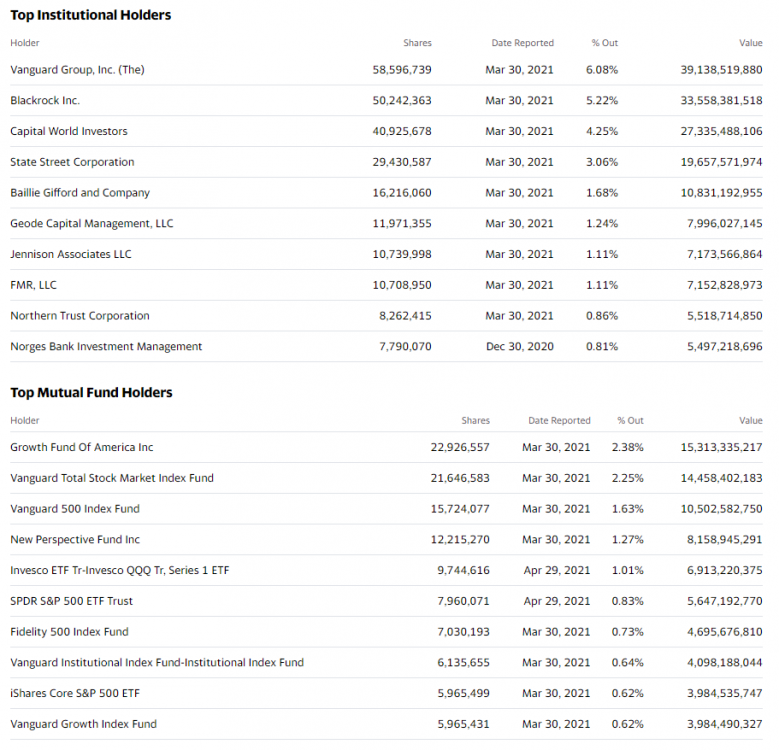Click Jennison Associates LLC holder
The height and width of the screenshot is (750, 779).
coord(70,254)
